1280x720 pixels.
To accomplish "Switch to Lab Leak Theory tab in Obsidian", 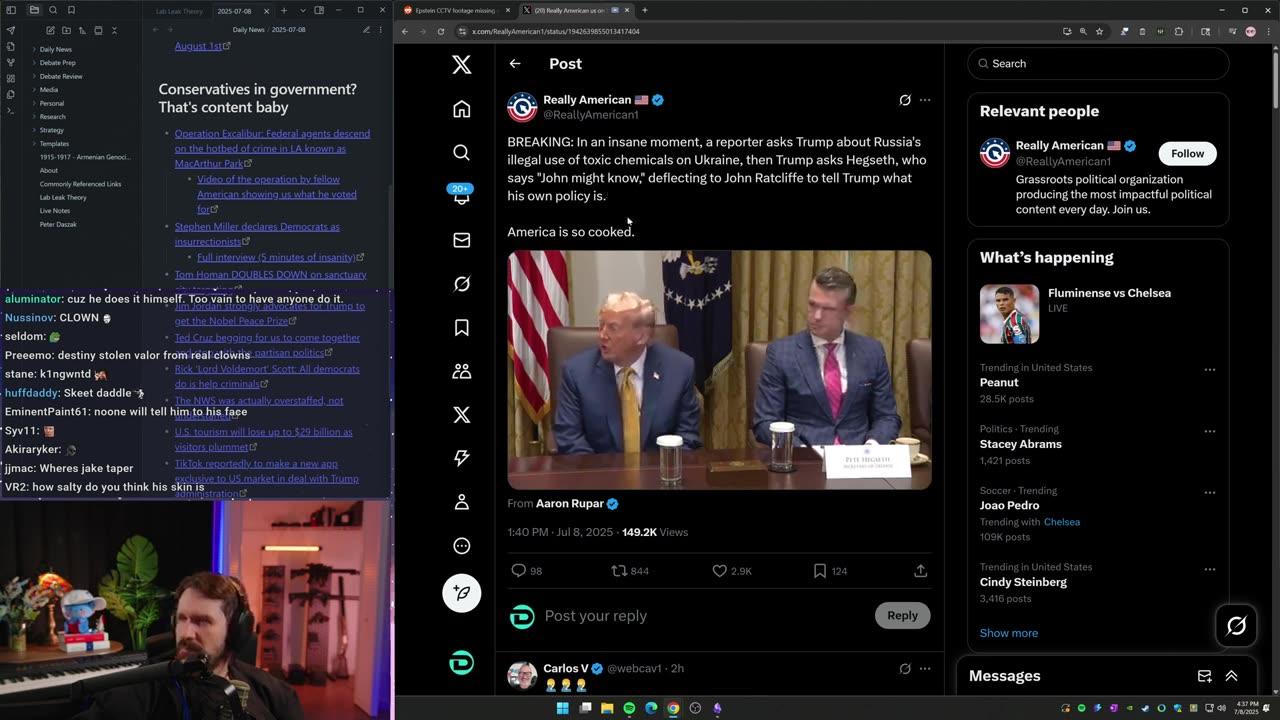I will tap(179, 11).
